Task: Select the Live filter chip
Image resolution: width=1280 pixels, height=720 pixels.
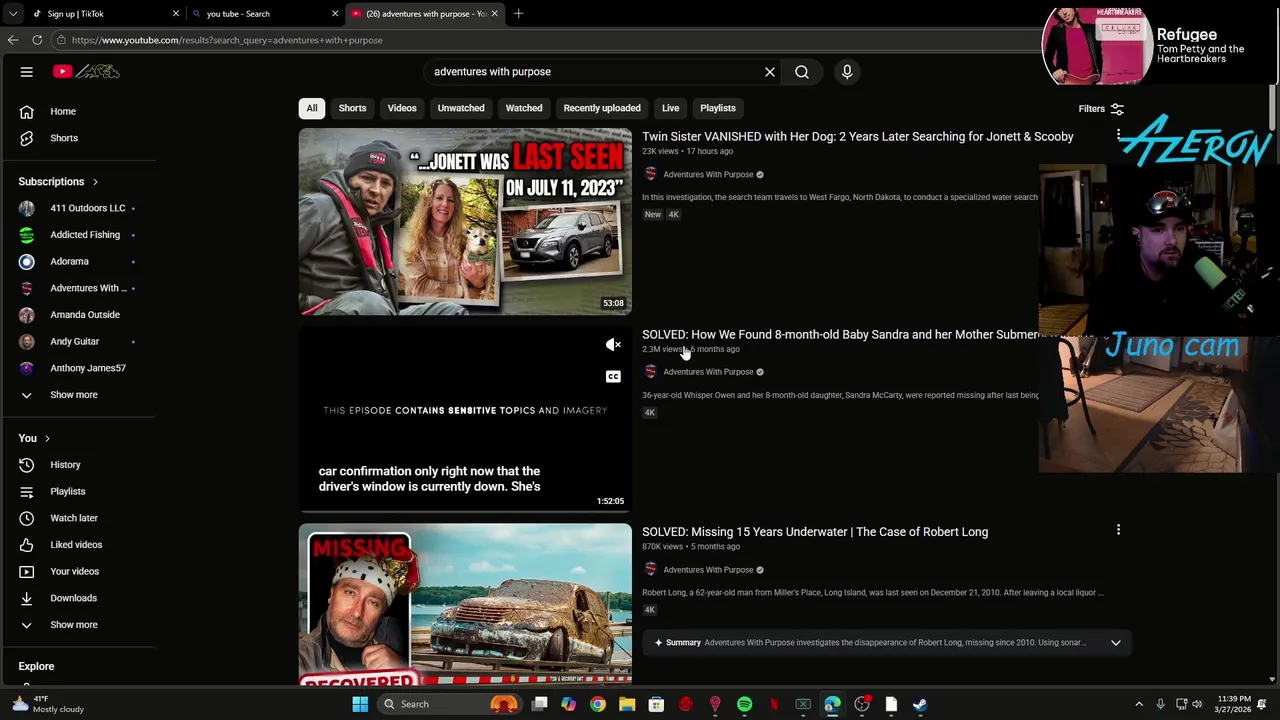Action: click(670, 108)
